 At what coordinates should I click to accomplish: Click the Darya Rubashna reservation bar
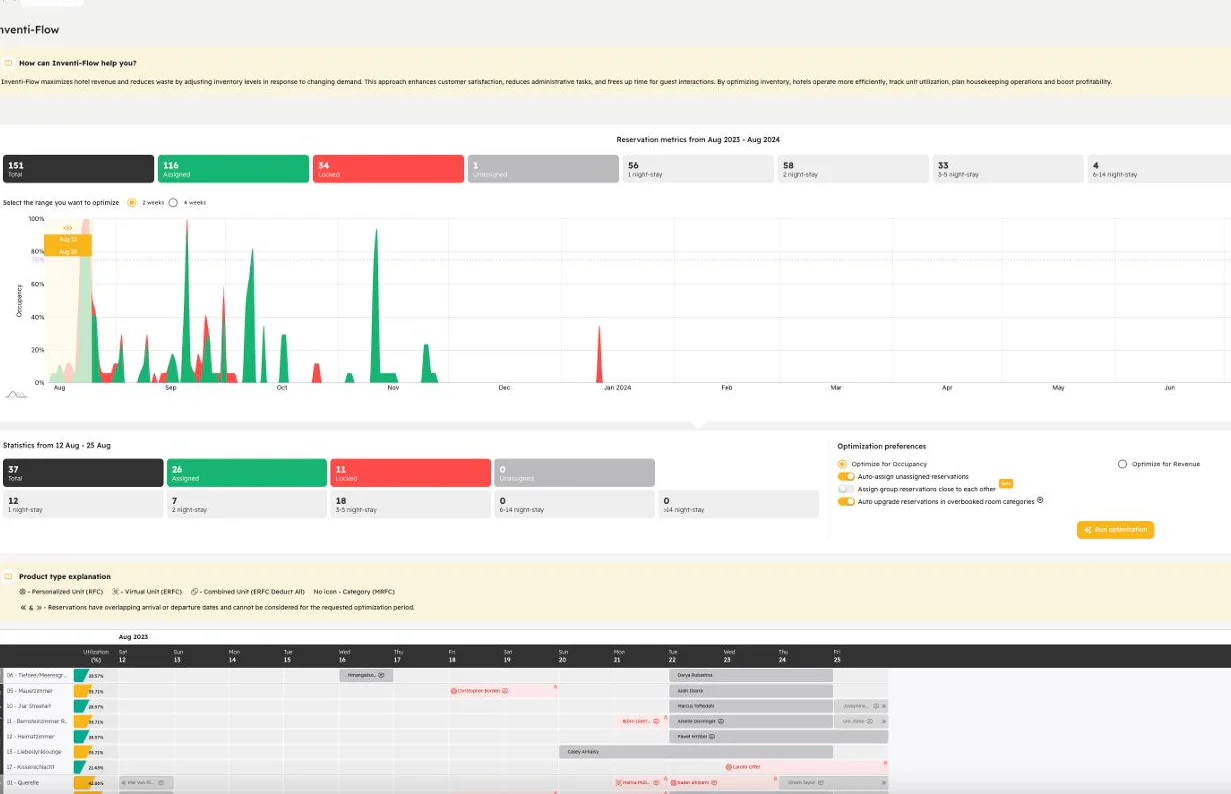pos(751,675)
